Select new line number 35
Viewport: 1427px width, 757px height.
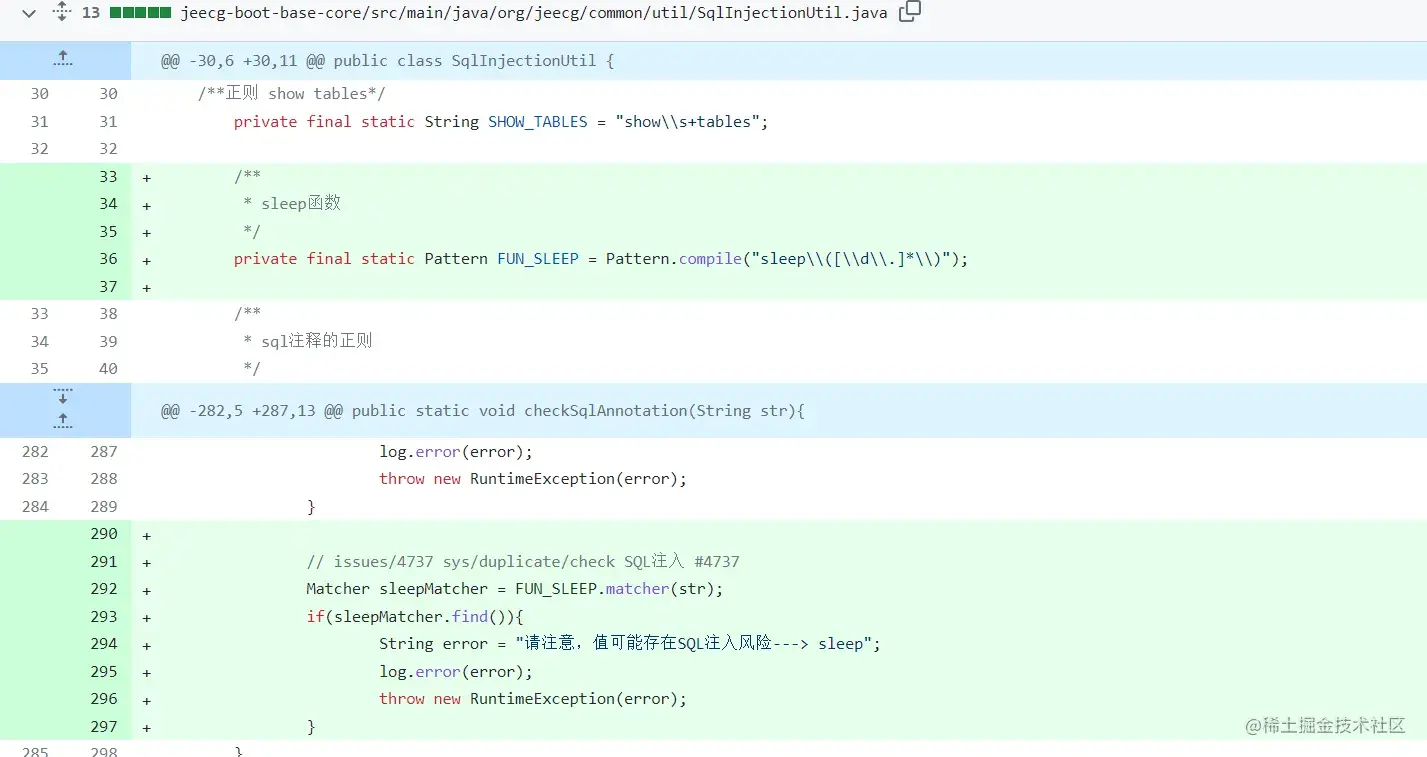tap(108, 232)
